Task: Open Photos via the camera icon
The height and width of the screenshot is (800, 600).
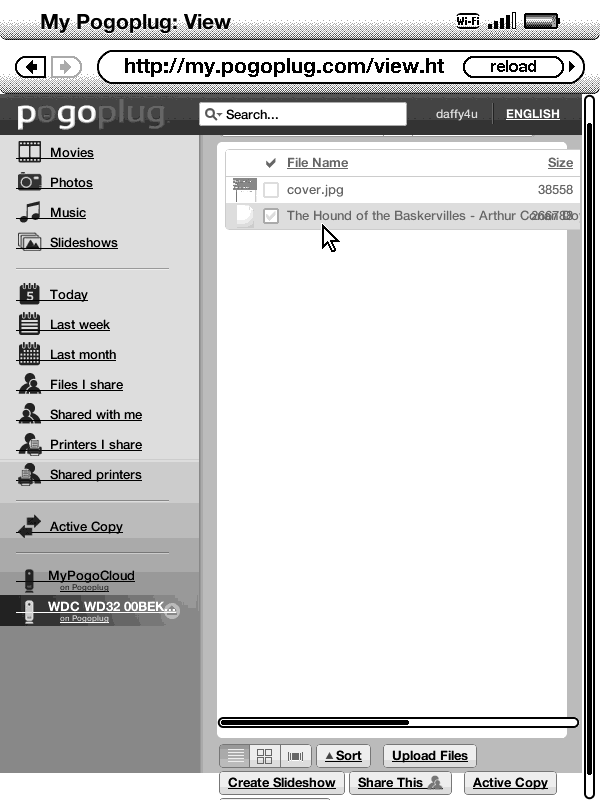Action: point(29,182)
